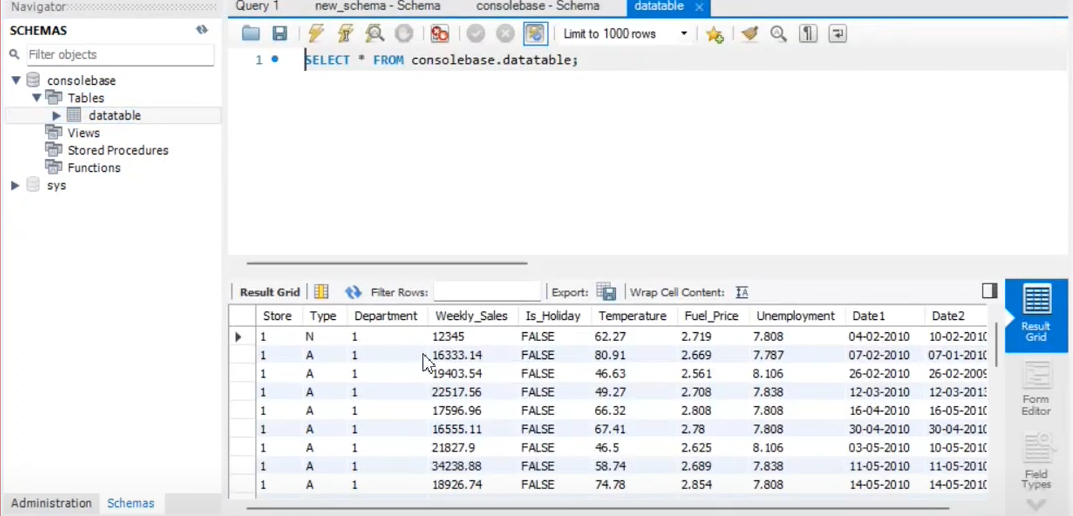Click the Filter objects search field
Image resolution: width=1073 pixels, height=516 pixels.
click(118, 55)
